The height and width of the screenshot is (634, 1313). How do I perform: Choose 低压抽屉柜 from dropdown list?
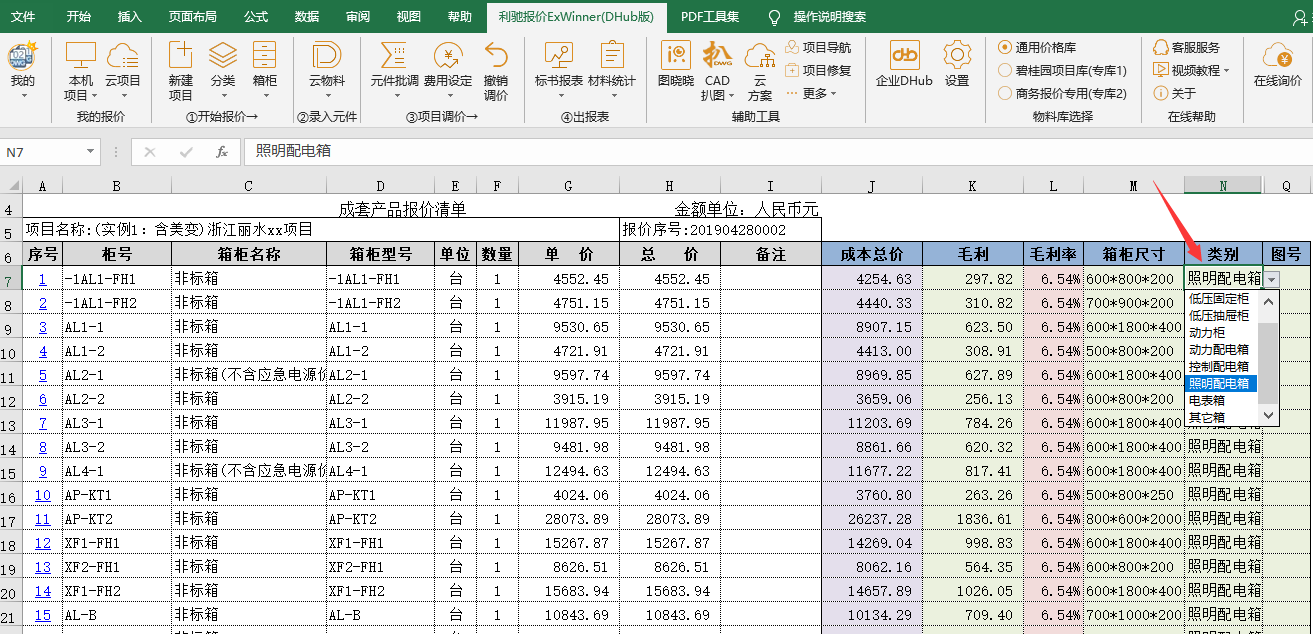(x=1219, y=315)
